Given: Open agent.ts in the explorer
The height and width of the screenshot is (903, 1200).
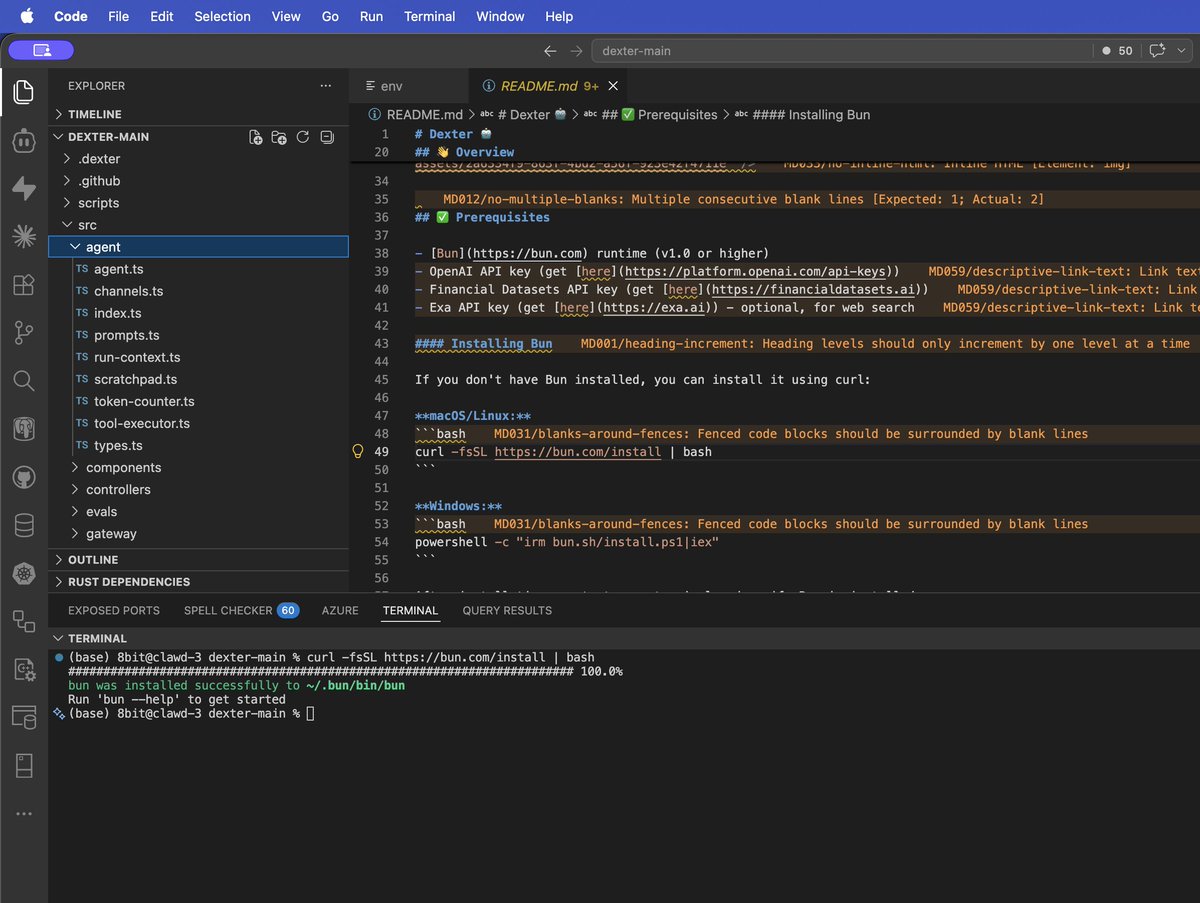Looking at the screenshot, I should [119, 269].
